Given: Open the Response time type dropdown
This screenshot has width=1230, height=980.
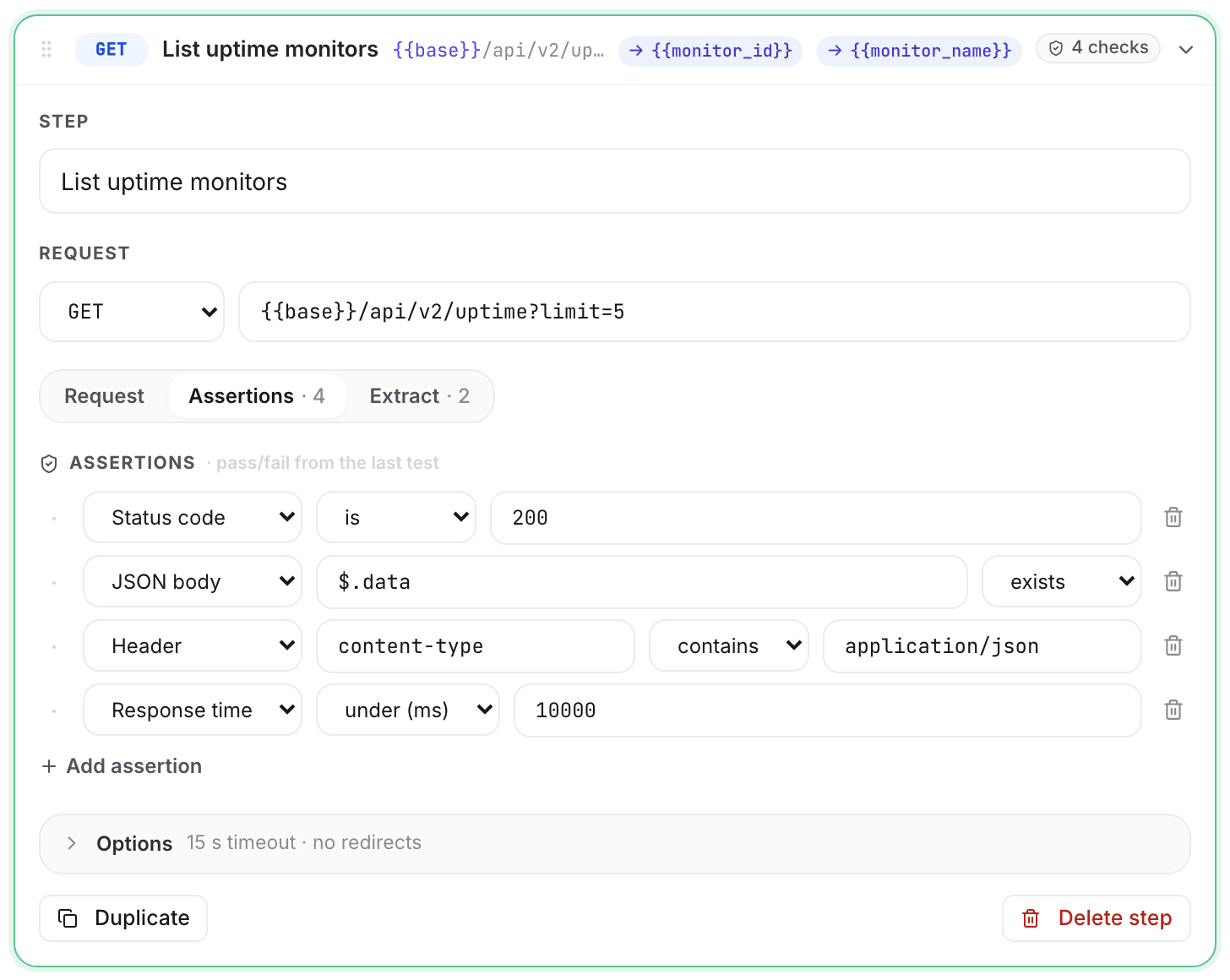Looking at the screenshot, I should pyautogui.click(x=193, y=710).
